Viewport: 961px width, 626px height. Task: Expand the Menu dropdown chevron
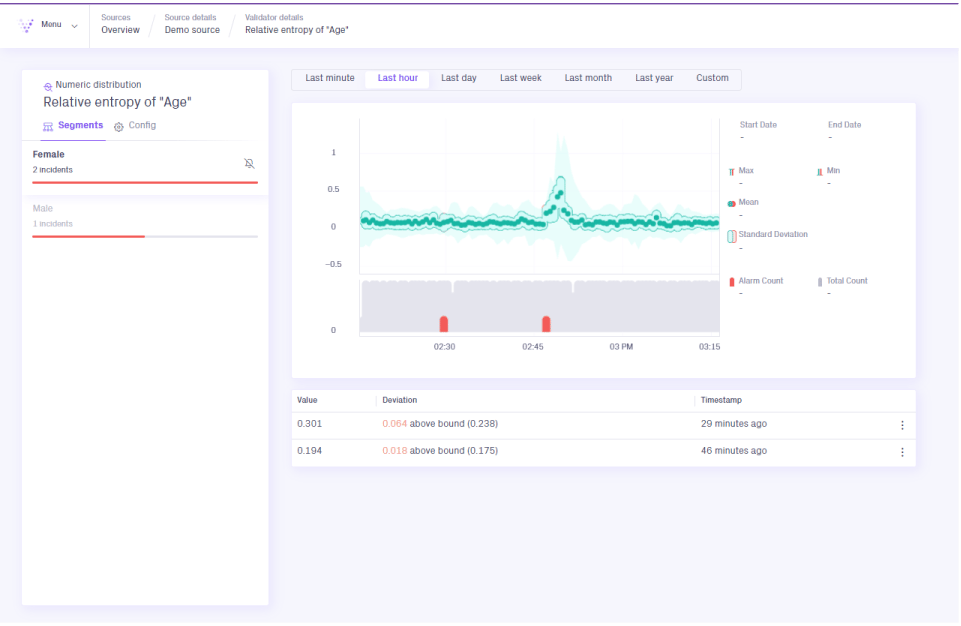[x=74, y=26]
